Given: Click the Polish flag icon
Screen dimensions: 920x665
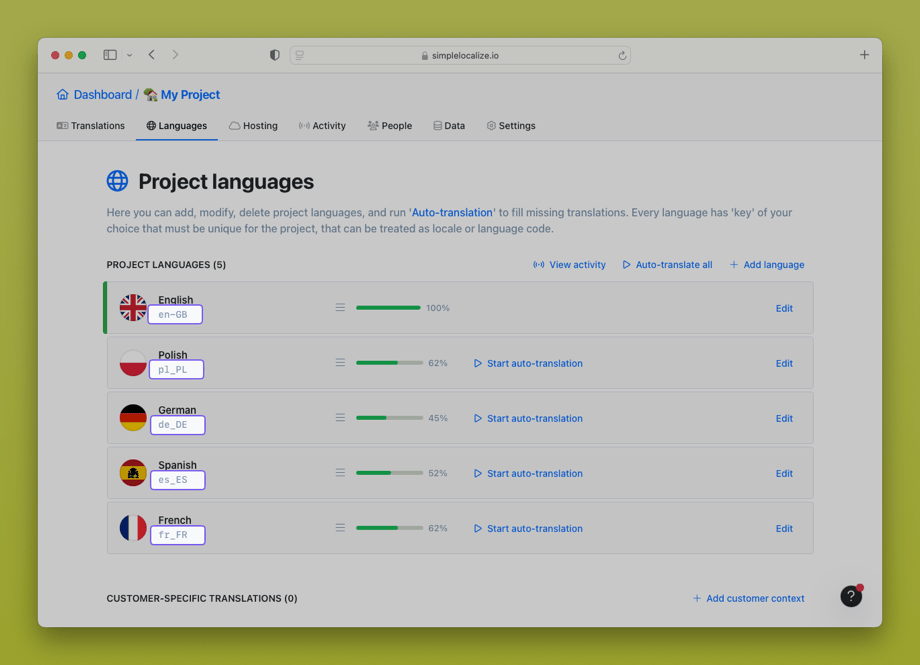Looking at the screenshot, I should point(133,363).
